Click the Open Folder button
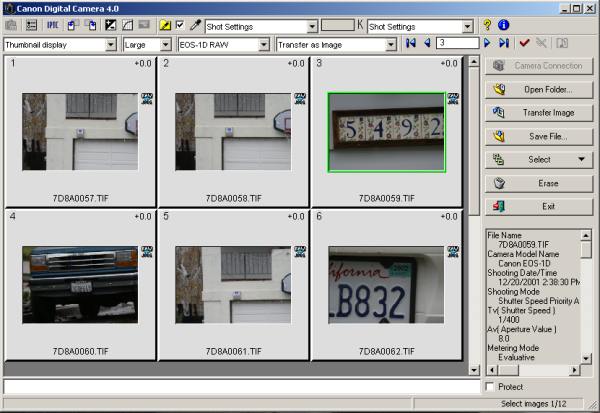This screenshot has width=600, height=413. click(539, 90)
